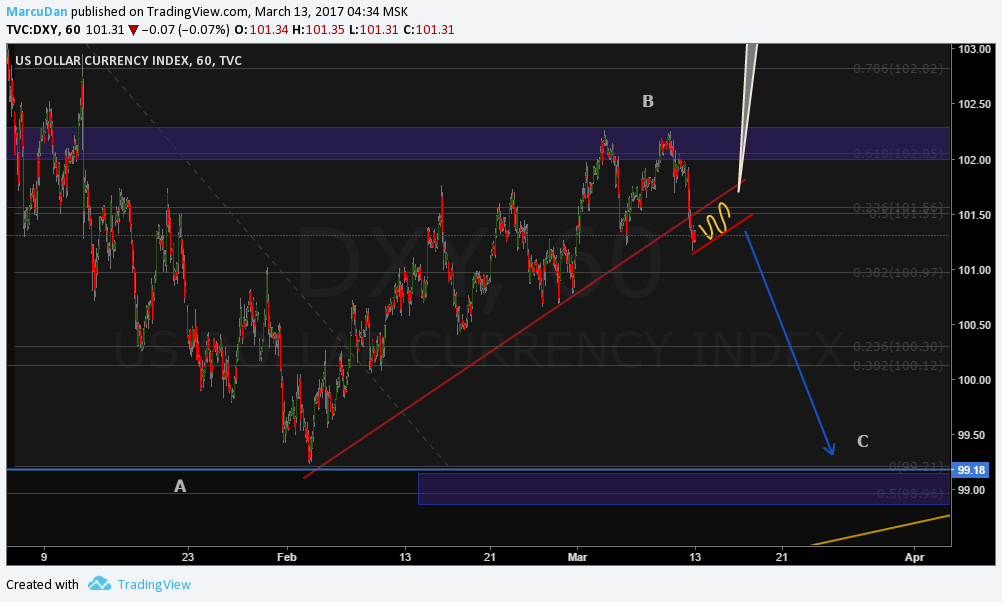Click the TradingView cloud logo icon

click(99, 583)
